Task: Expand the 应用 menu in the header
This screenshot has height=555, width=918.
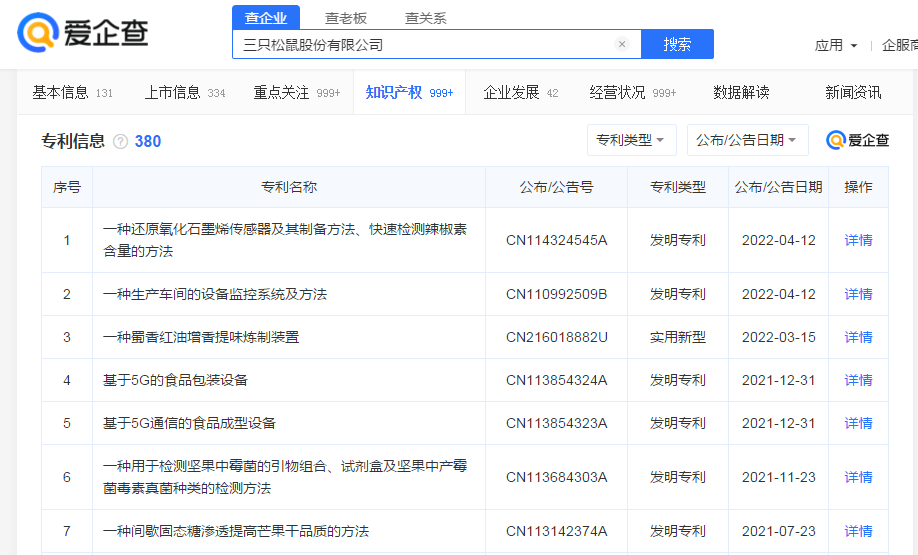Action: coord(836,45)
